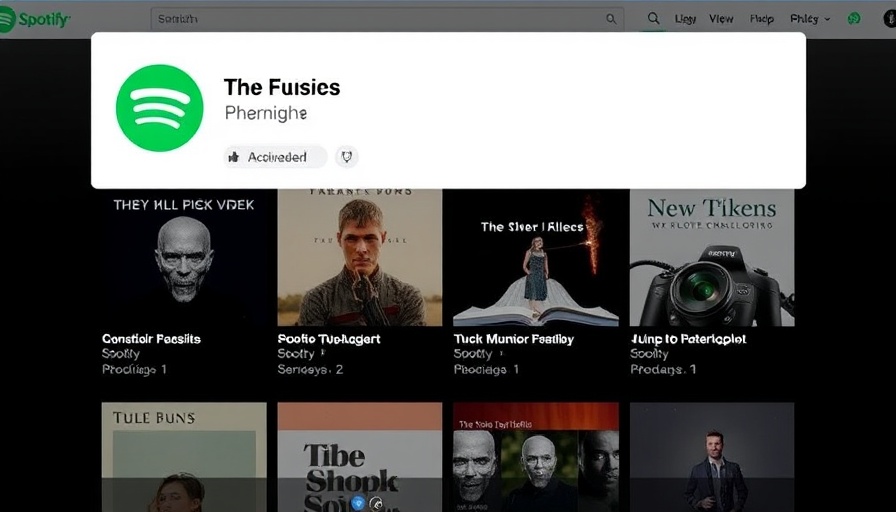Click the subtitle Phernighe in the card
The image size is (896, 512).
pos(266,113)
